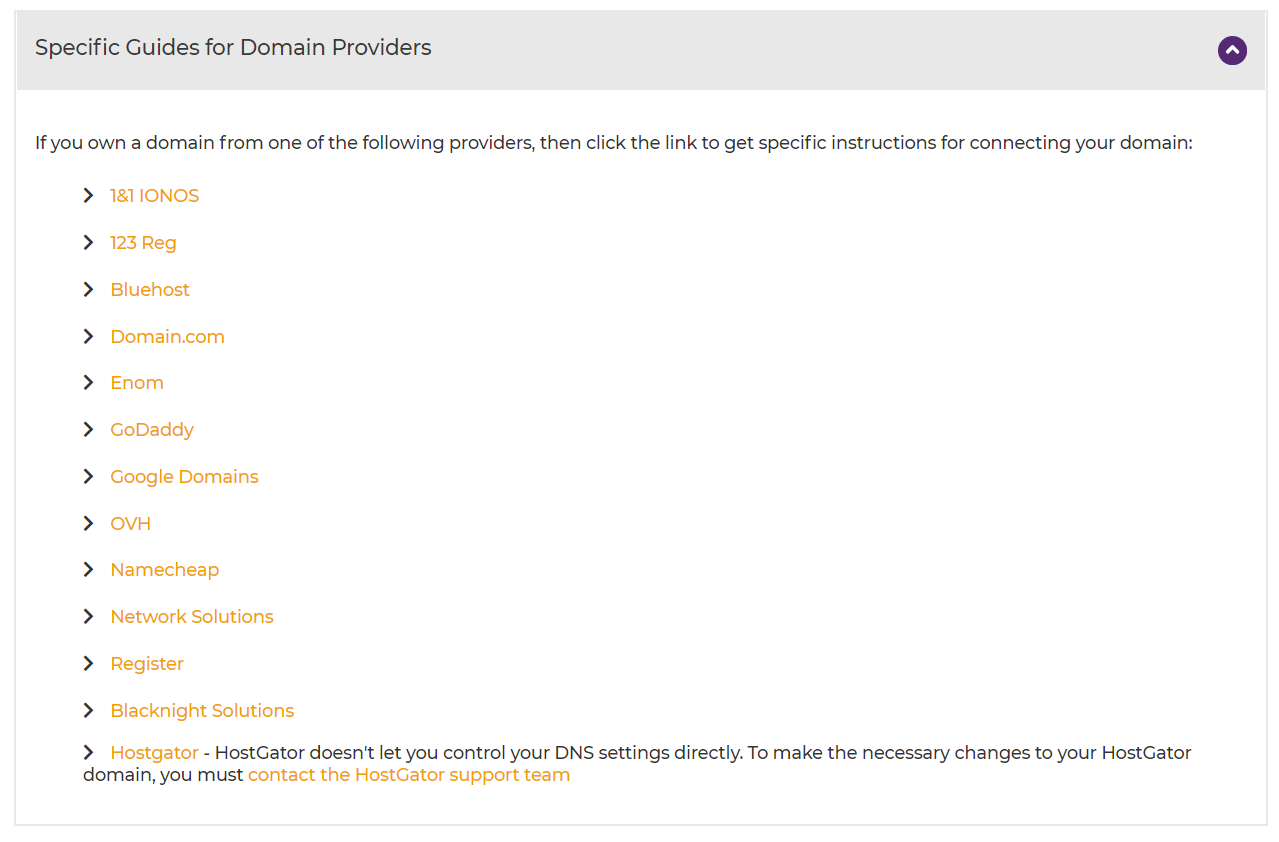Image resolution: width=1279 pixels, height=842 pixels.
Task: Click the Register provider link
Action: click(x=147, y=664)
